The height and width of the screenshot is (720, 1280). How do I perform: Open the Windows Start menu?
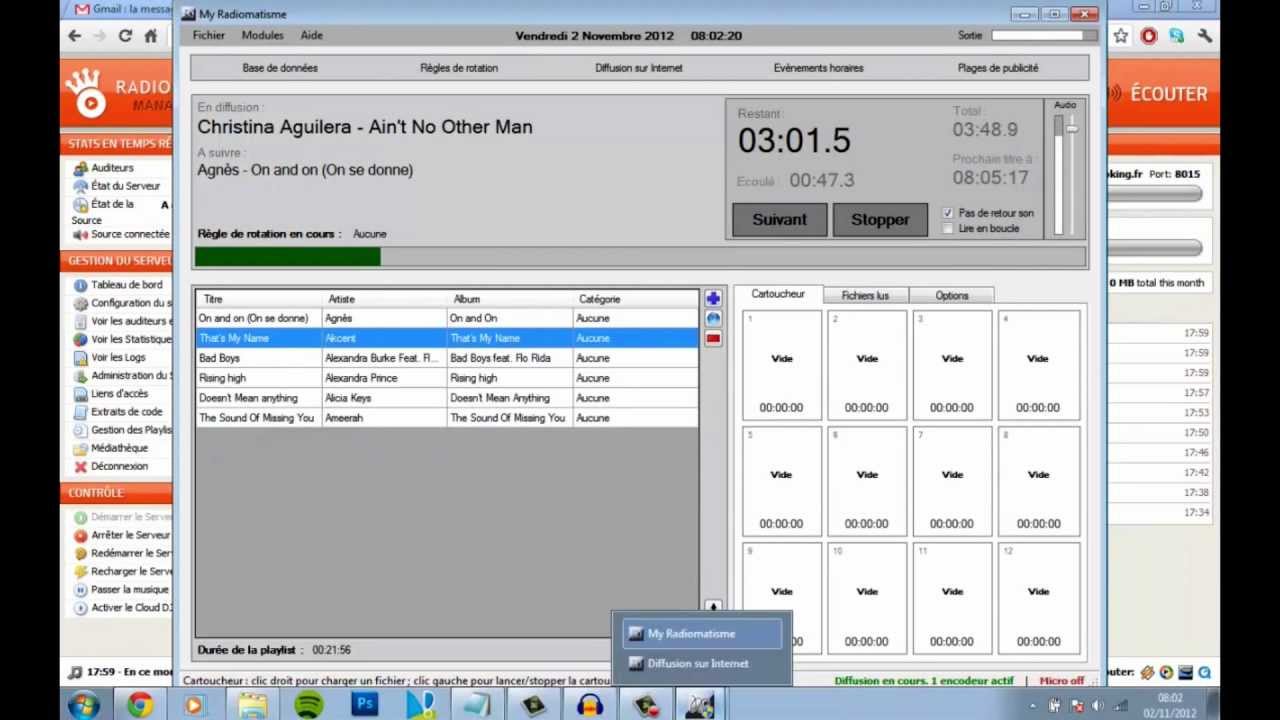[x=84, y=705]
